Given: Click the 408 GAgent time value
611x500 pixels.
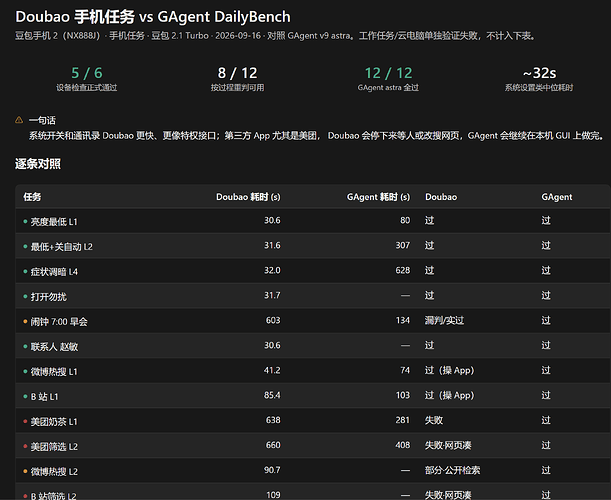Looking at the screenshot, I should tap(403, 445).
